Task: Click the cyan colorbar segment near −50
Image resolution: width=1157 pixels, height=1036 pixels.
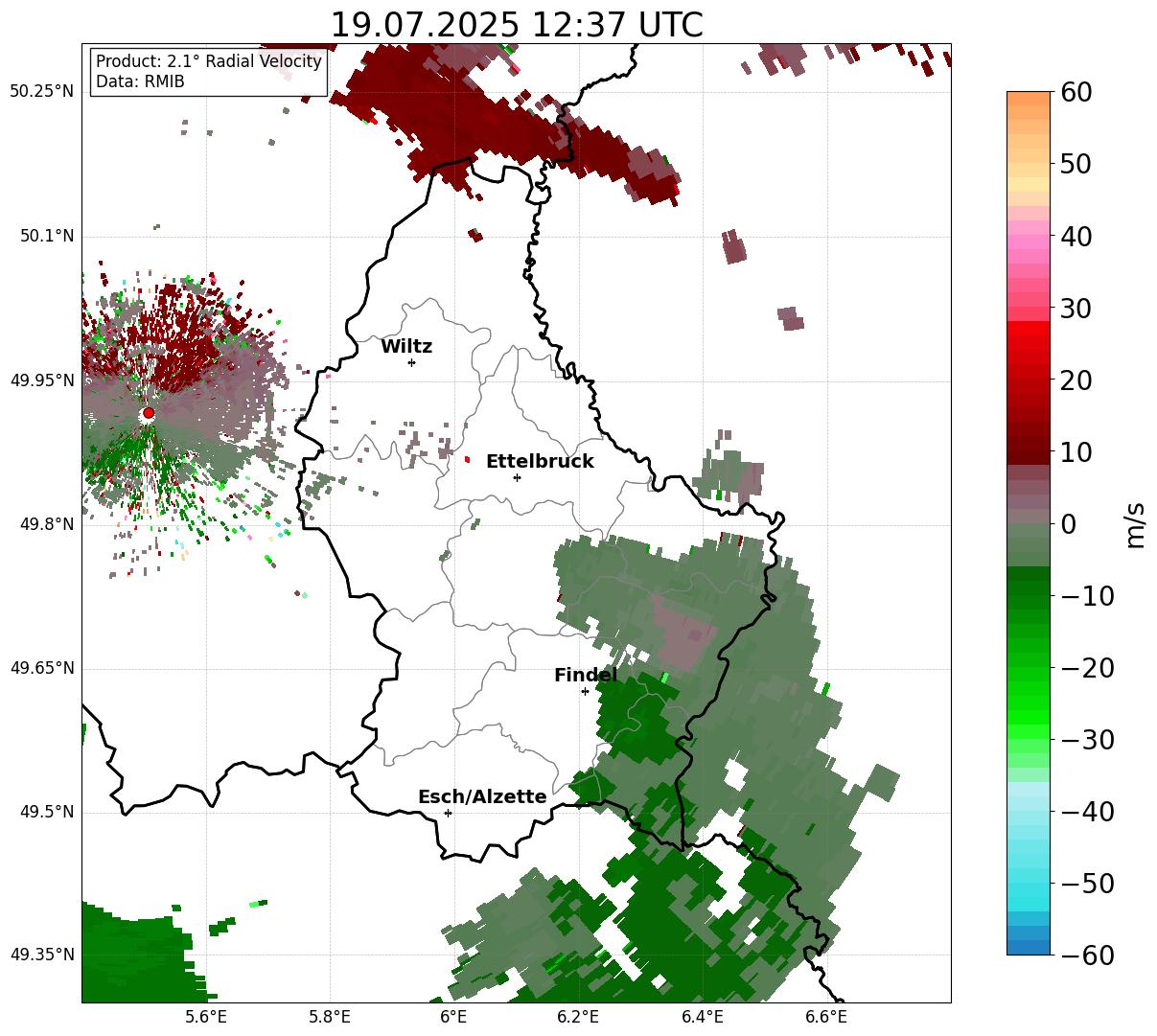Action: 1029,884
